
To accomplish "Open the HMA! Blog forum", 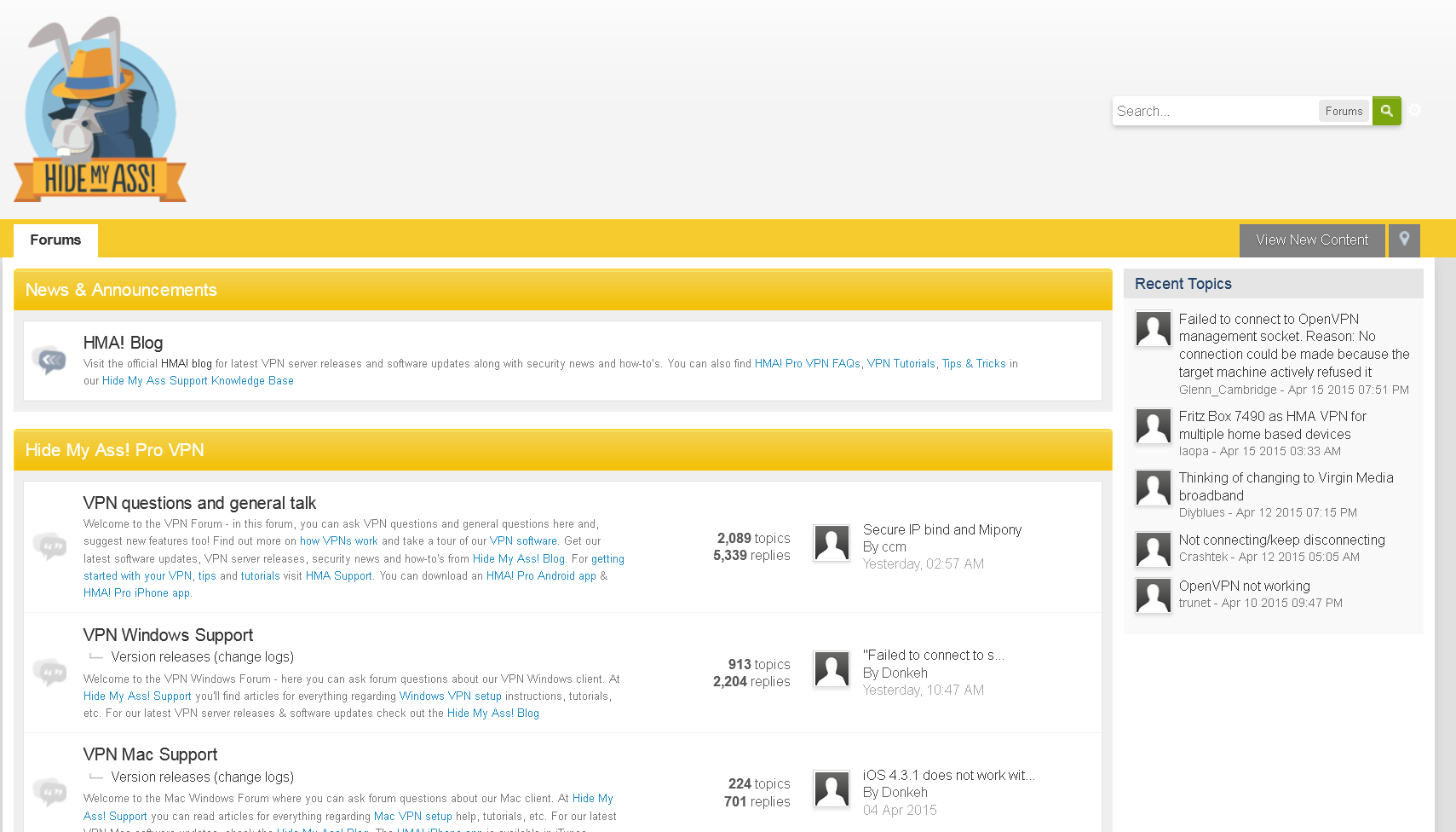I will [x=123, y=343].
